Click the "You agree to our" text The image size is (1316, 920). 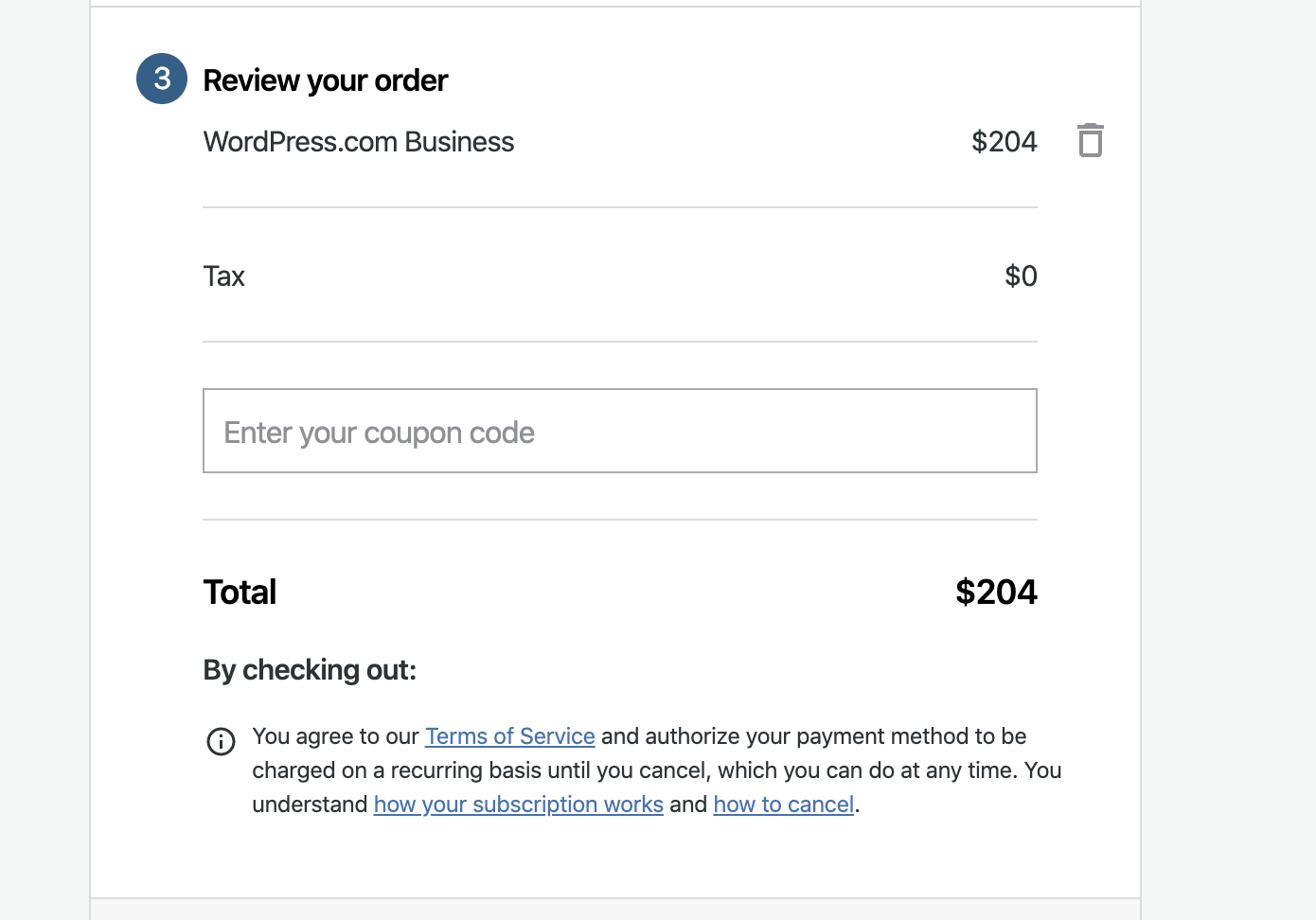(x=335, y=736)
